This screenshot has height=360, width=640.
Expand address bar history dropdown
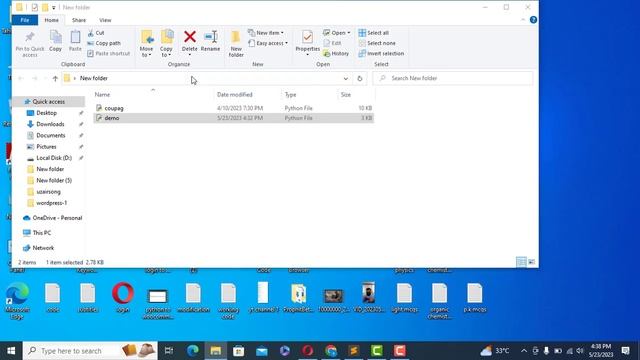(346, 78)
